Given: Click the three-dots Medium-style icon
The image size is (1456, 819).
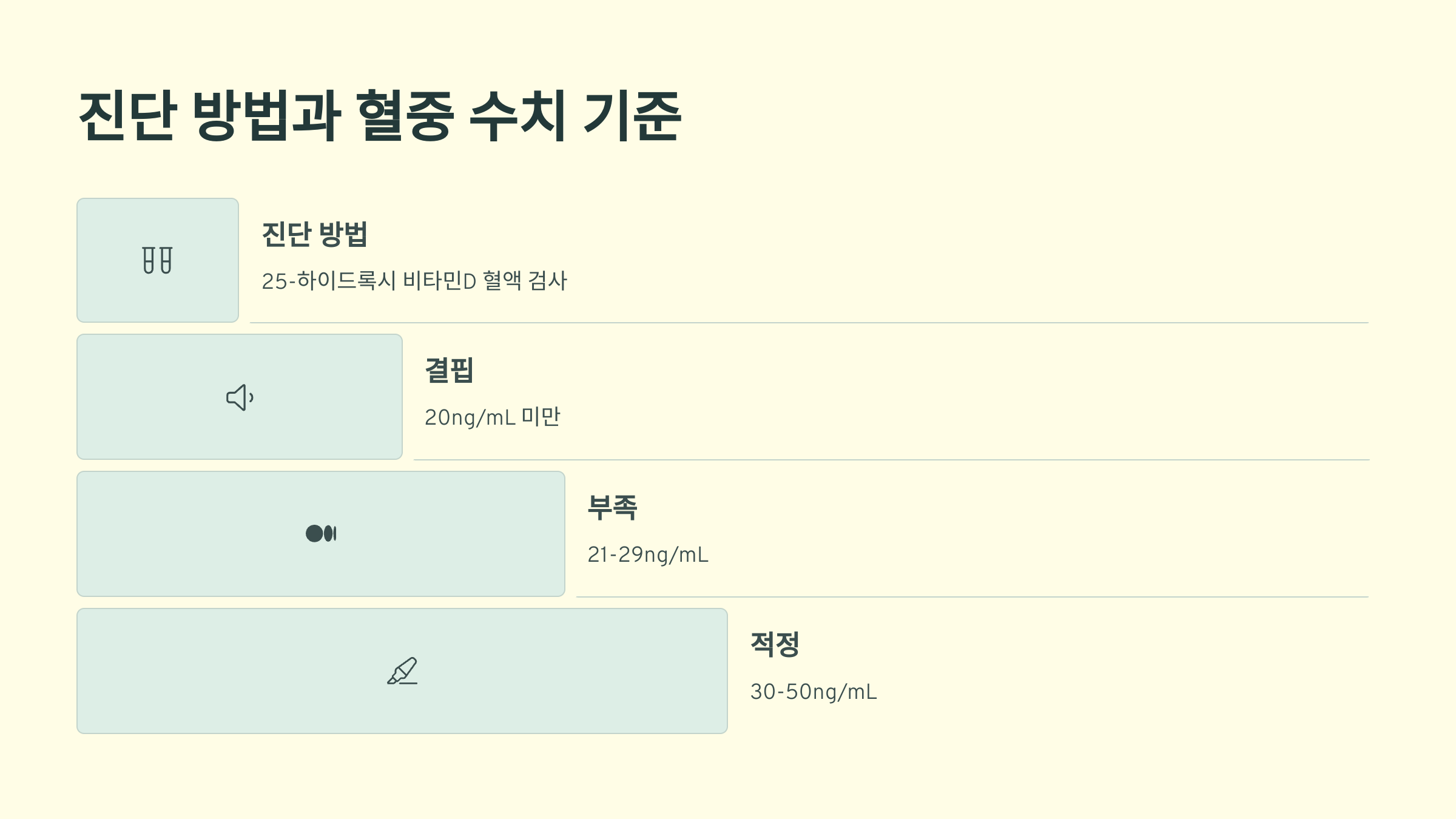Looking at the screenshot, I should 321,534.
